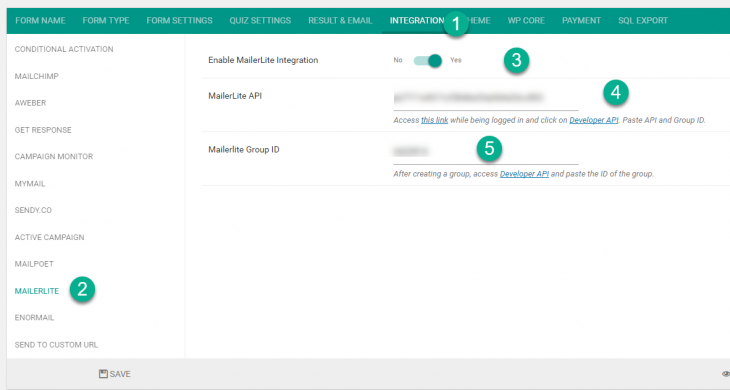Screen dimensions: 730x390
Task: Open SEND TO CUSTOM URL option
Action: tap(56, 345)
